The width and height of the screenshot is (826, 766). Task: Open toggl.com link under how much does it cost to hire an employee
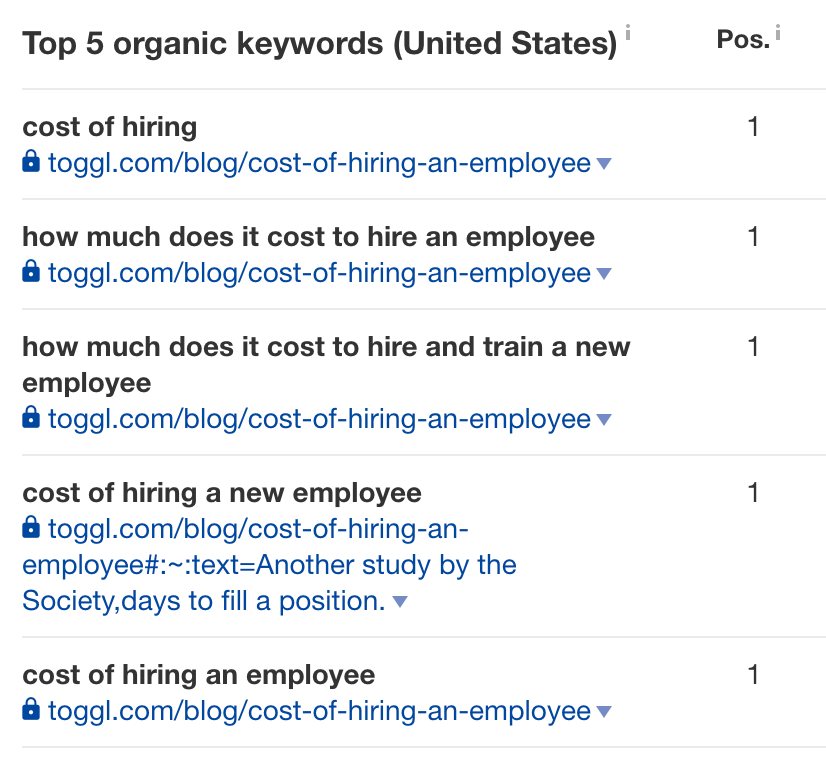pyautogui.click(x=319, y=273)
